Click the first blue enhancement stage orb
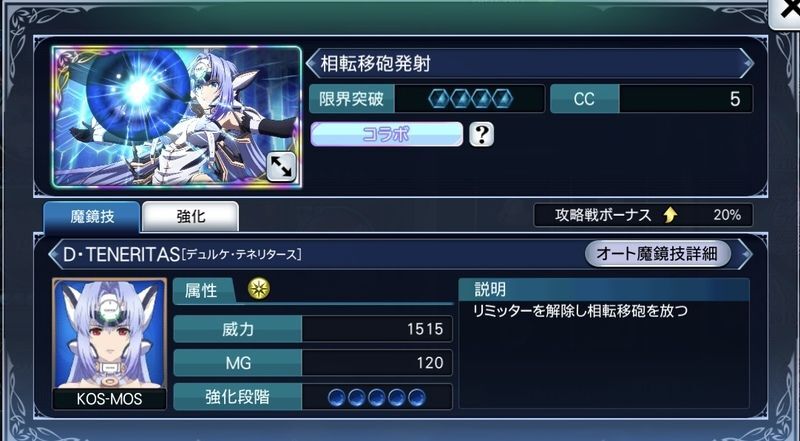 coord(336,397)
